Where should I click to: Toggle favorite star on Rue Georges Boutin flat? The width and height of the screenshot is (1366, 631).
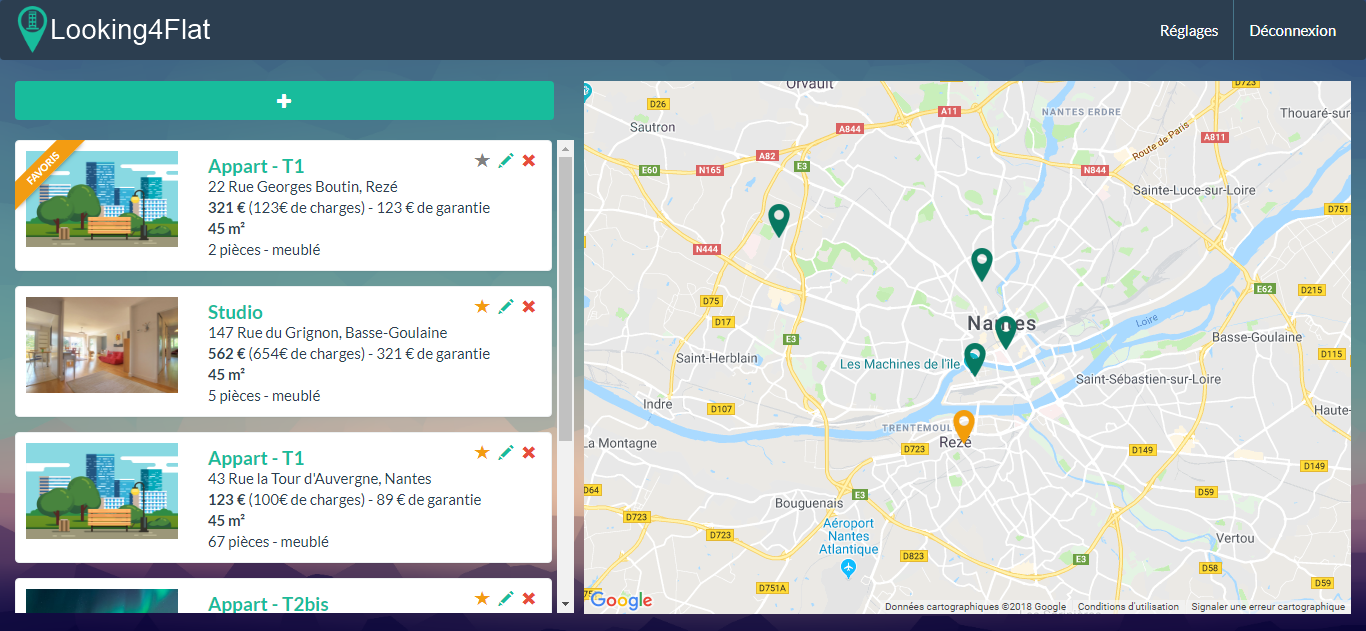tap(482, 161)
